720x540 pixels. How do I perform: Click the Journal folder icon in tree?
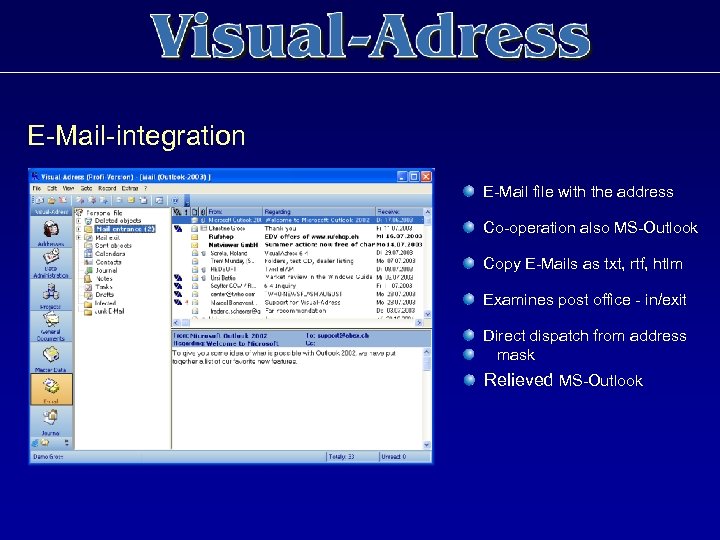click(x=88, y=270)
